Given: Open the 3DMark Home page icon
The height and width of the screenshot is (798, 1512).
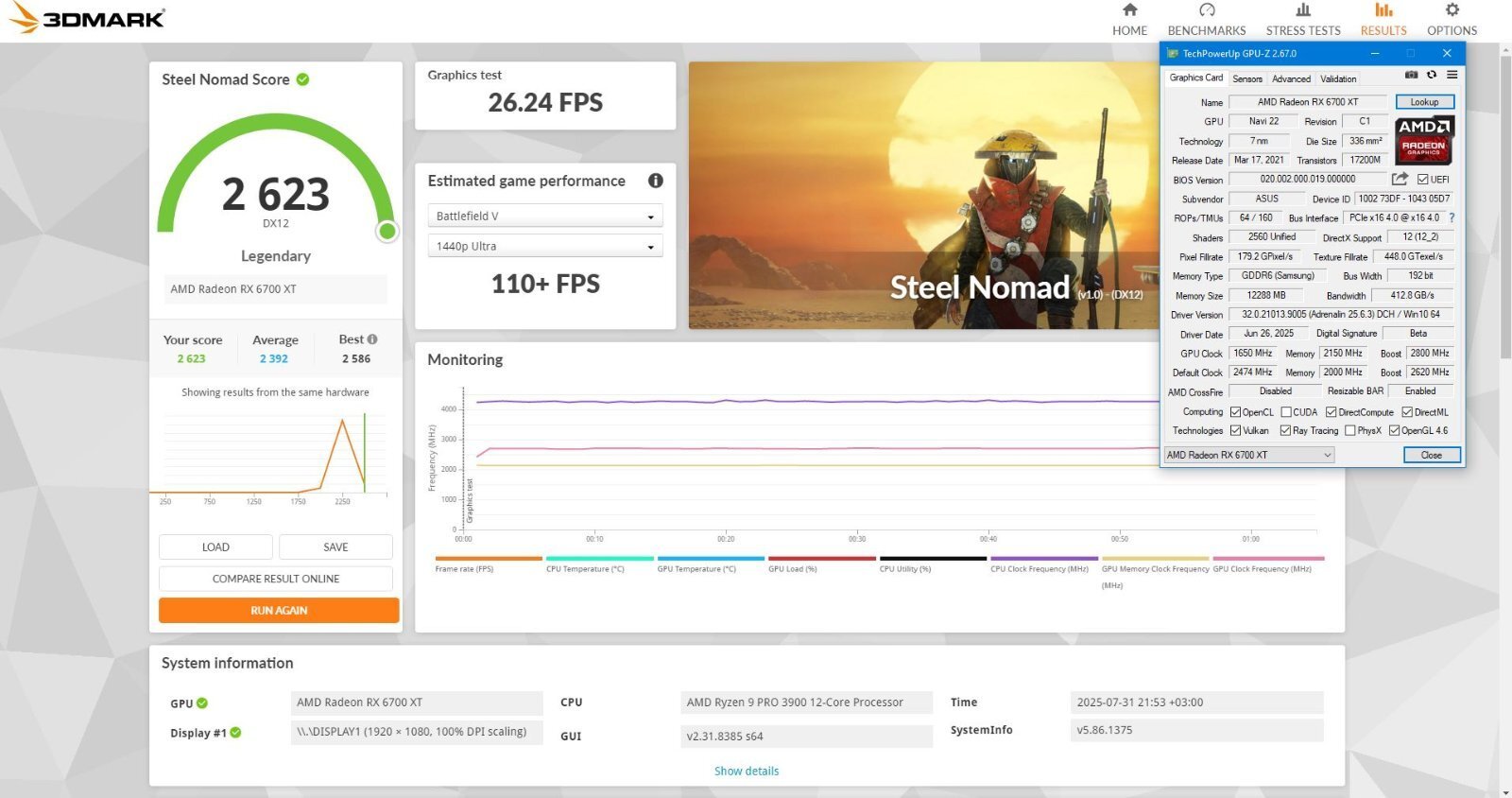Looking at the screenshot, I should tap(1129, 10).
